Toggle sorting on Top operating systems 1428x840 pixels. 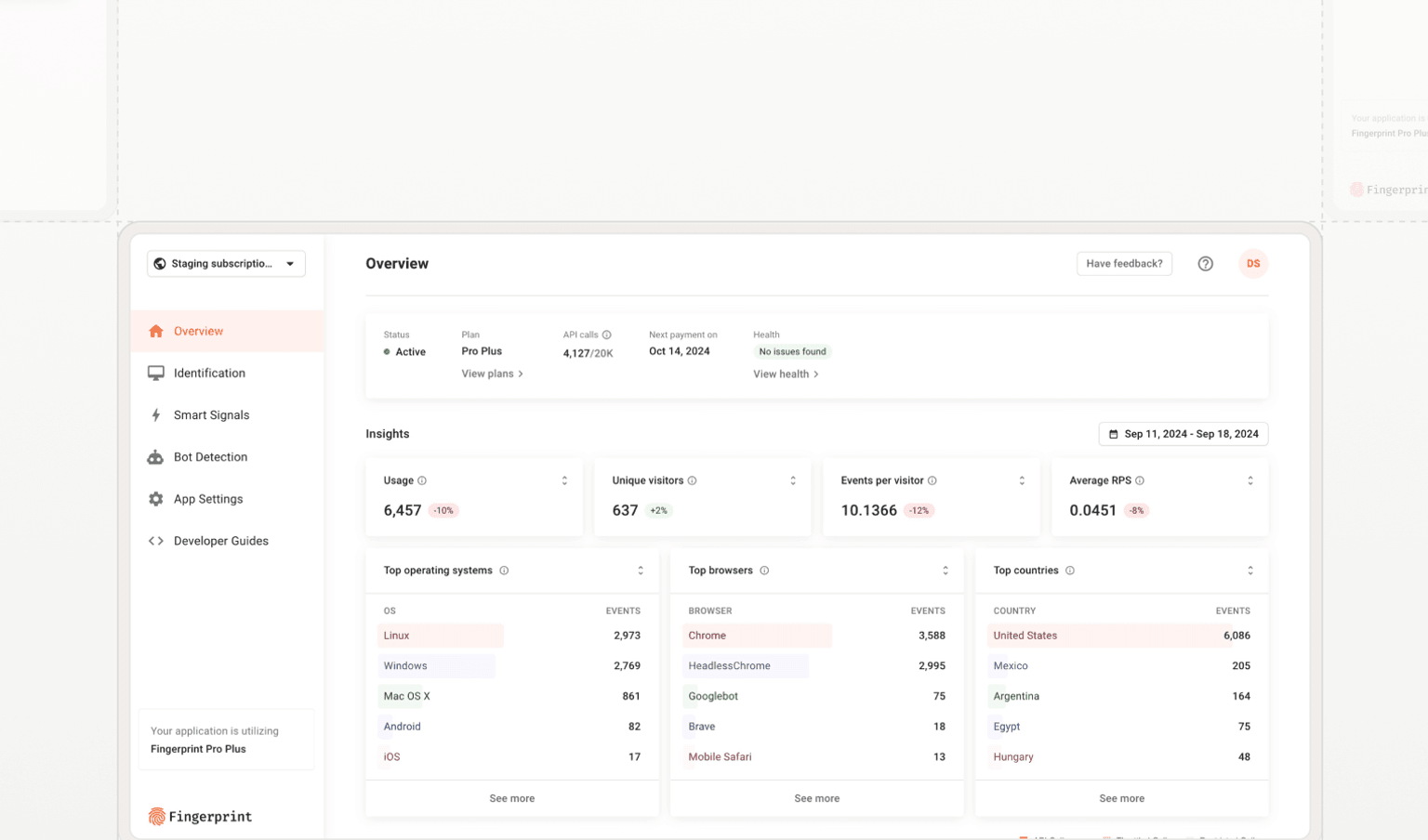tap(640, 570)
